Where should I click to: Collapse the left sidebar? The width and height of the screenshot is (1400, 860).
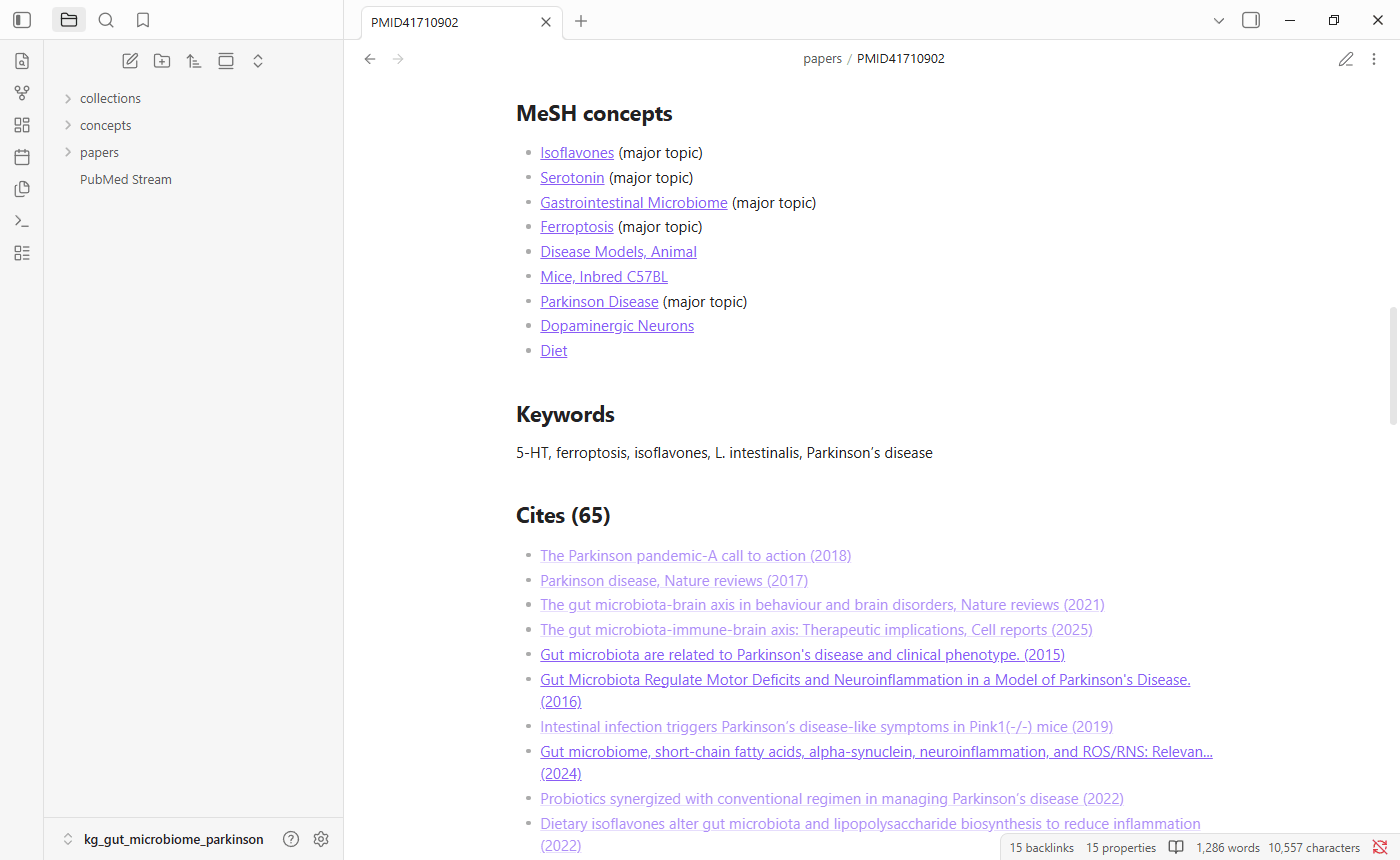coord(22,20)
